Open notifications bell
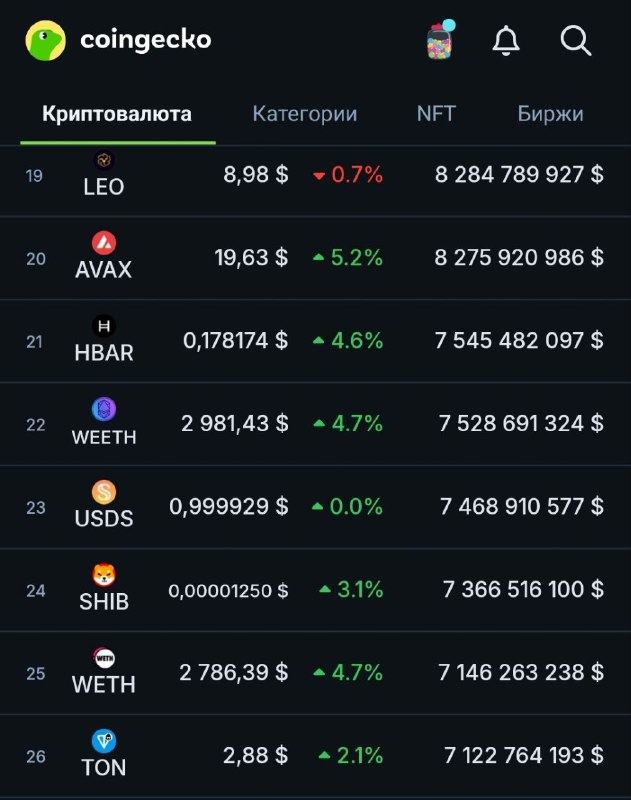 pyautogui.click(x=506, y=40)
